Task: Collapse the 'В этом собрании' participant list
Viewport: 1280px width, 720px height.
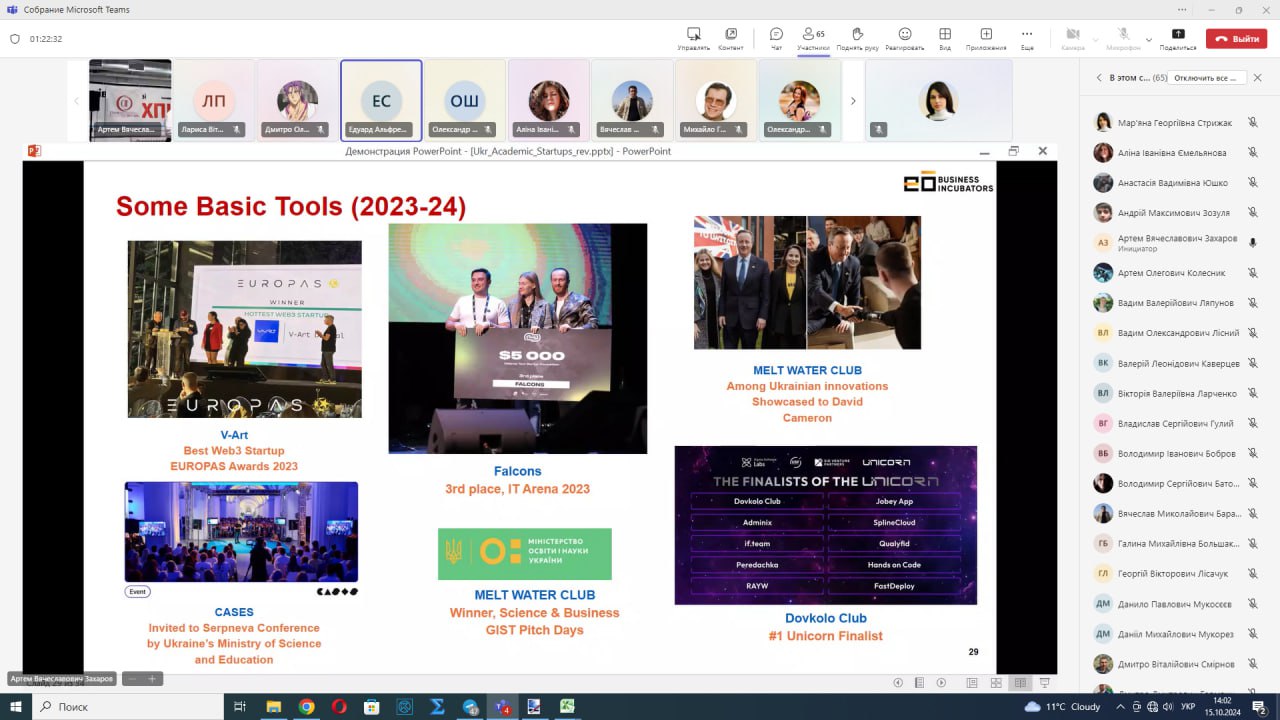Action: [1099, 78]
